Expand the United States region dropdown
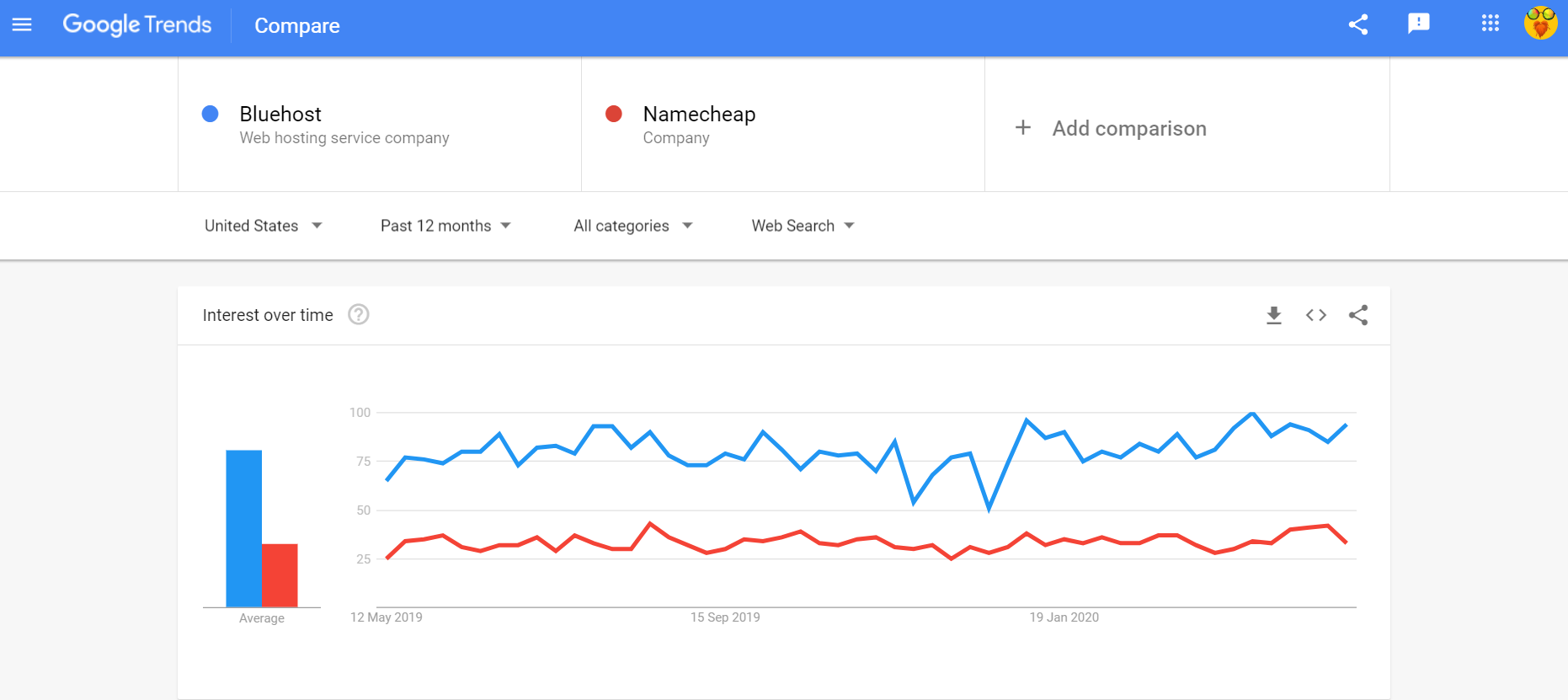 264,226
